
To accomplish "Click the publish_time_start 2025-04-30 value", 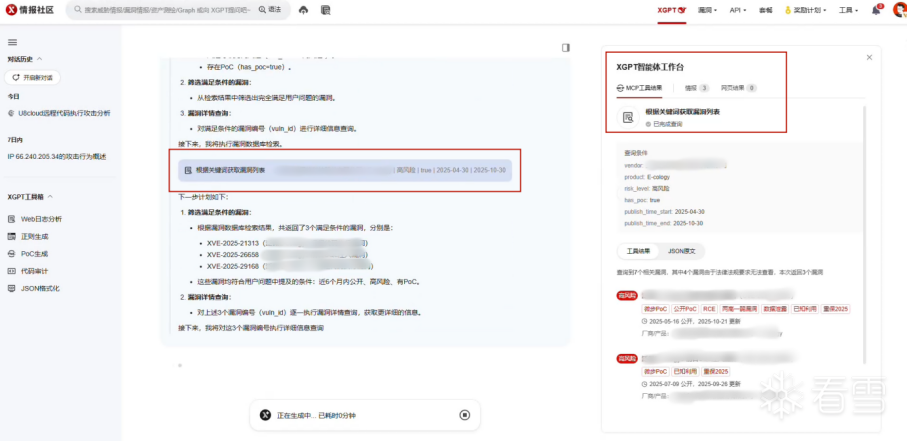I will pyautogui.click(x=690, y=212).
